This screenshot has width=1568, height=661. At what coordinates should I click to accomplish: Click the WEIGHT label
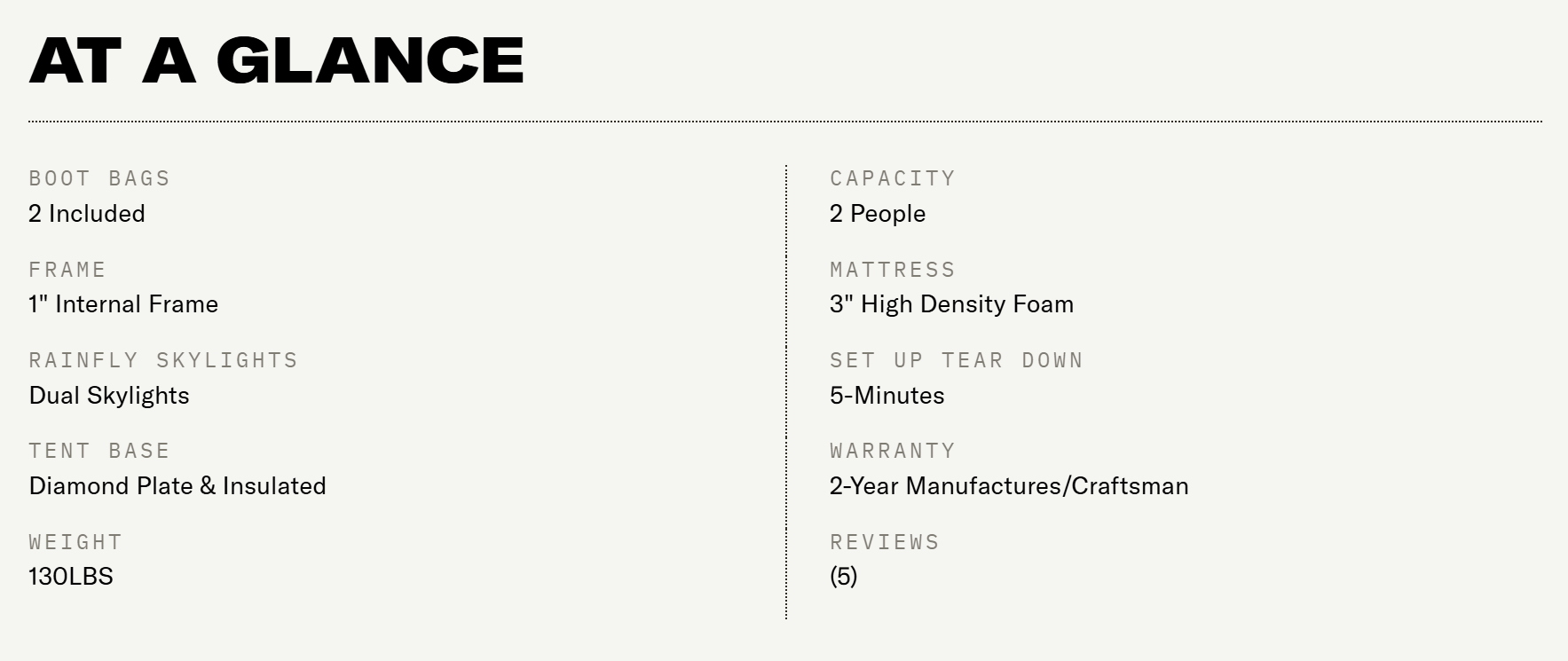[x=75, y=542]
